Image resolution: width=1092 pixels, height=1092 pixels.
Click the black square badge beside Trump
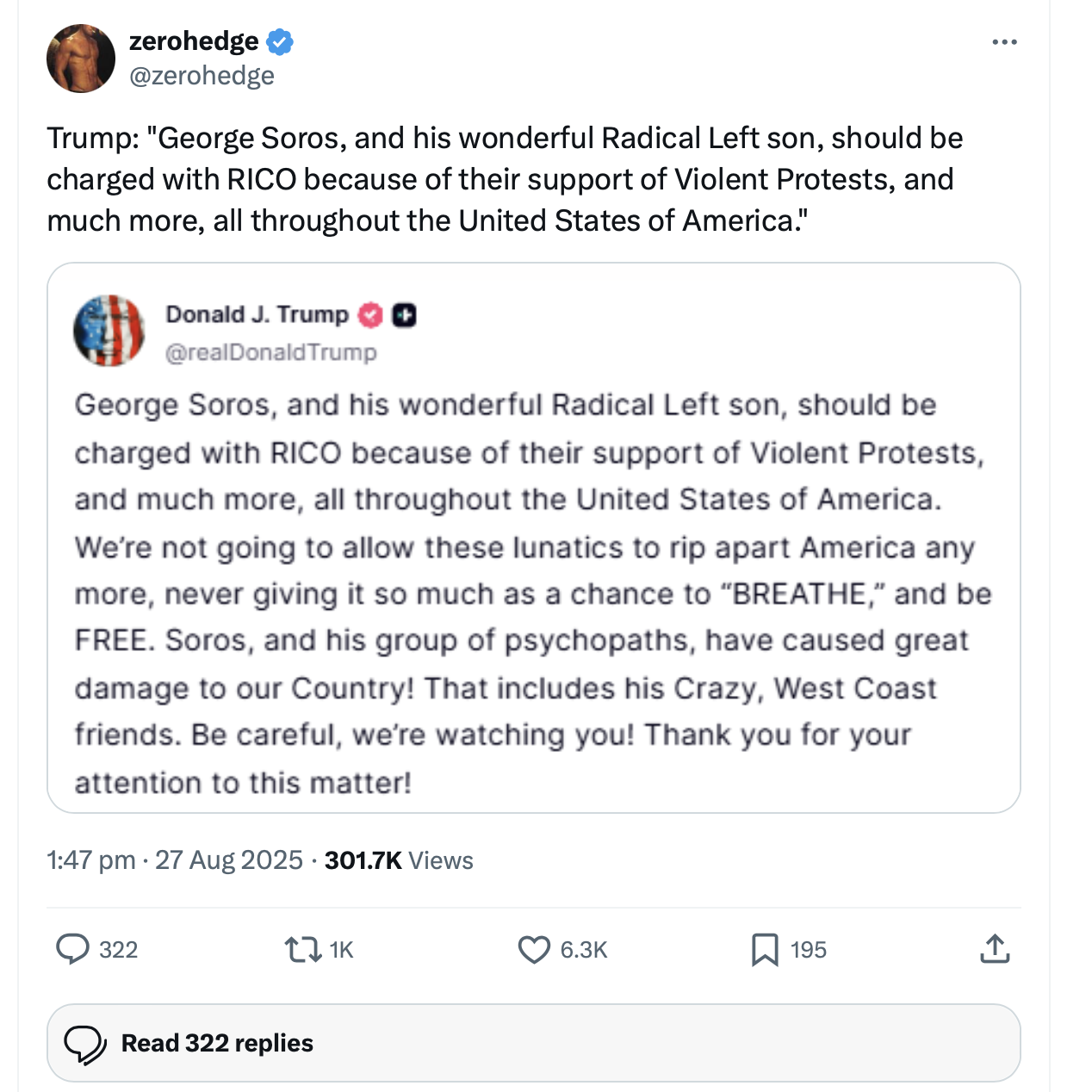[x=404, y=315]
